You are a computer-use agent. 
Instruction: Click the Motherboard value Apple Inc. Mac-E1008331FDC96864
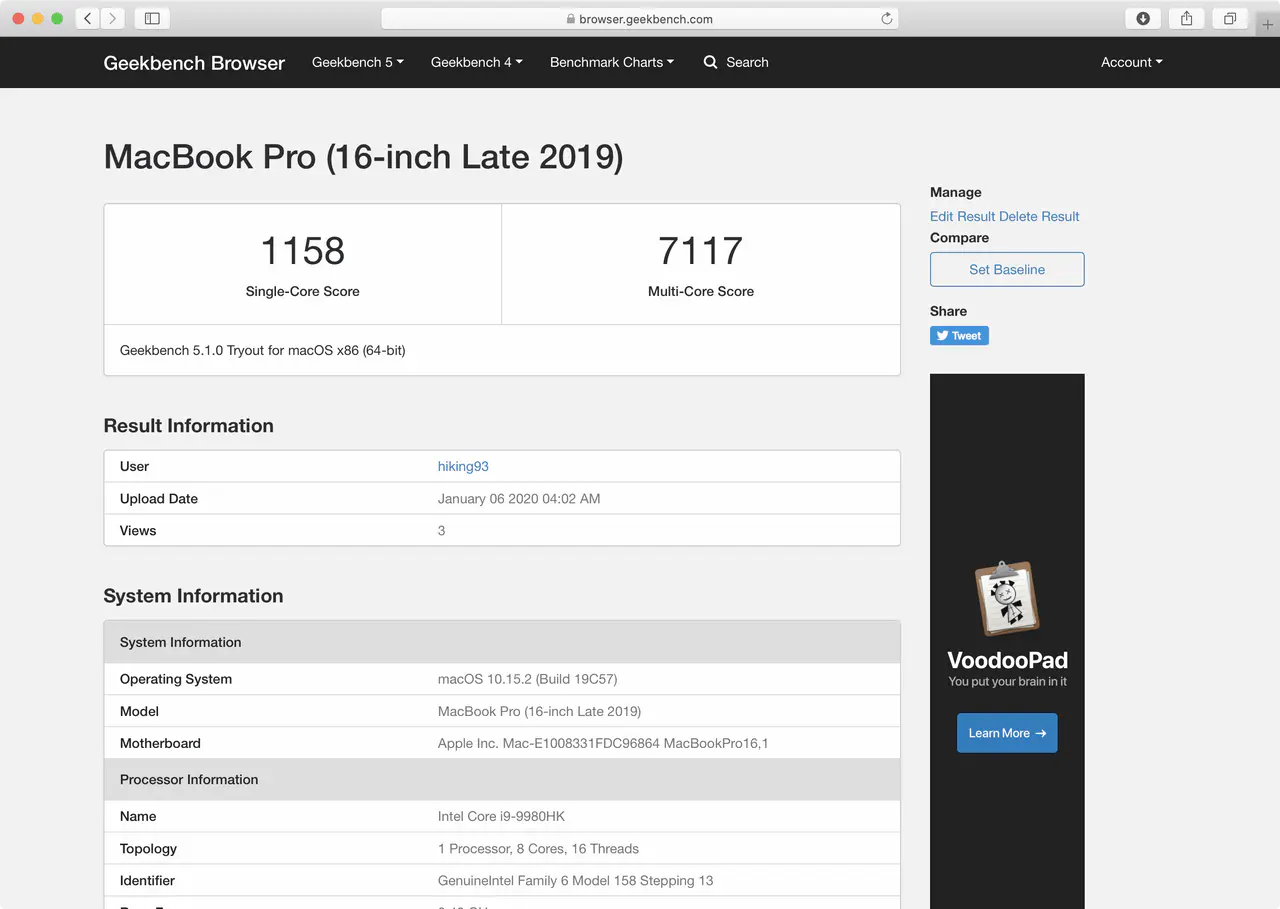point(603,743)
